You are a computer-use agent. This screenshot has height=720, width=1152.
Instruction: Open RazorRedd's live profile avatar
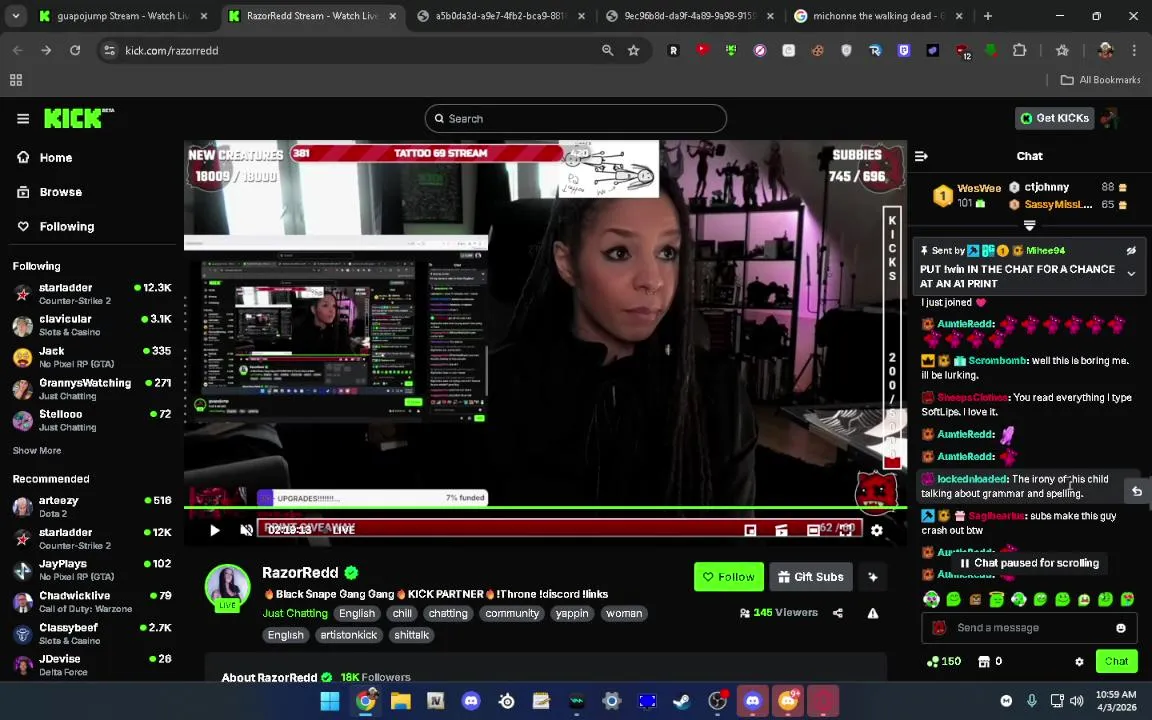[x=227, y=588]
